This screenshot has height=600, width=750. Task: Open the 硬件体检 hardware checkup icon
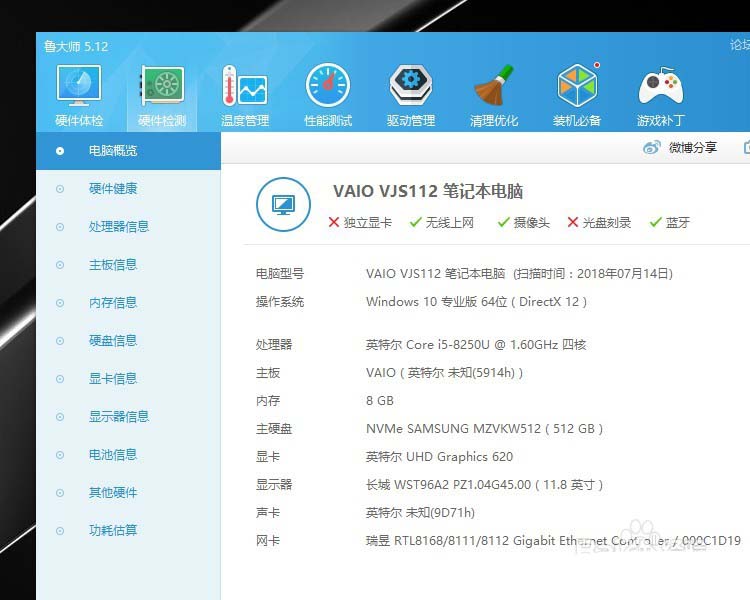(x=79, y=86)
